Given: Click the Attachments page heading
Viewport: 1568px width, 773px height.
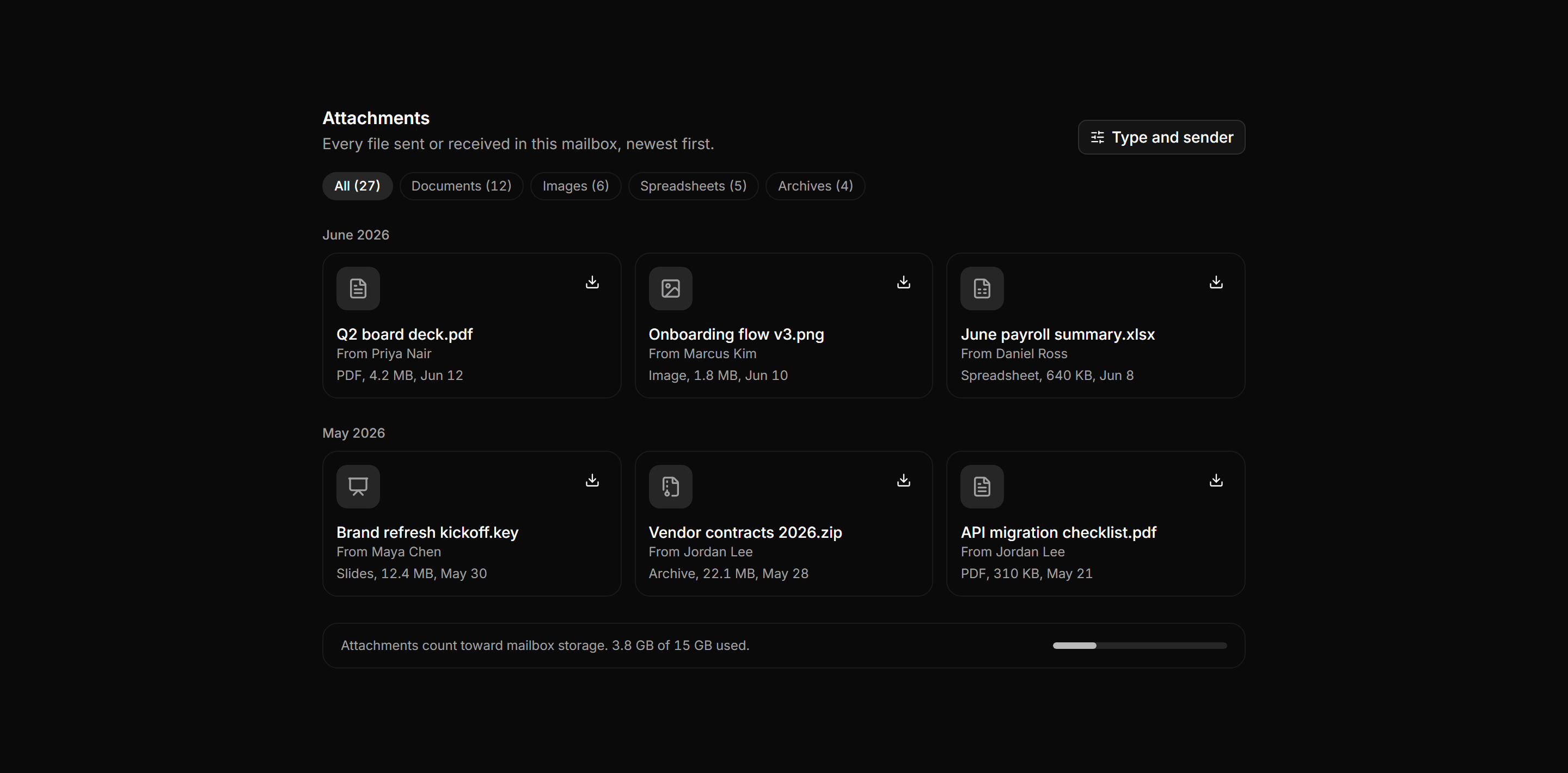Looking at the screenshot, I should (376, 118).
